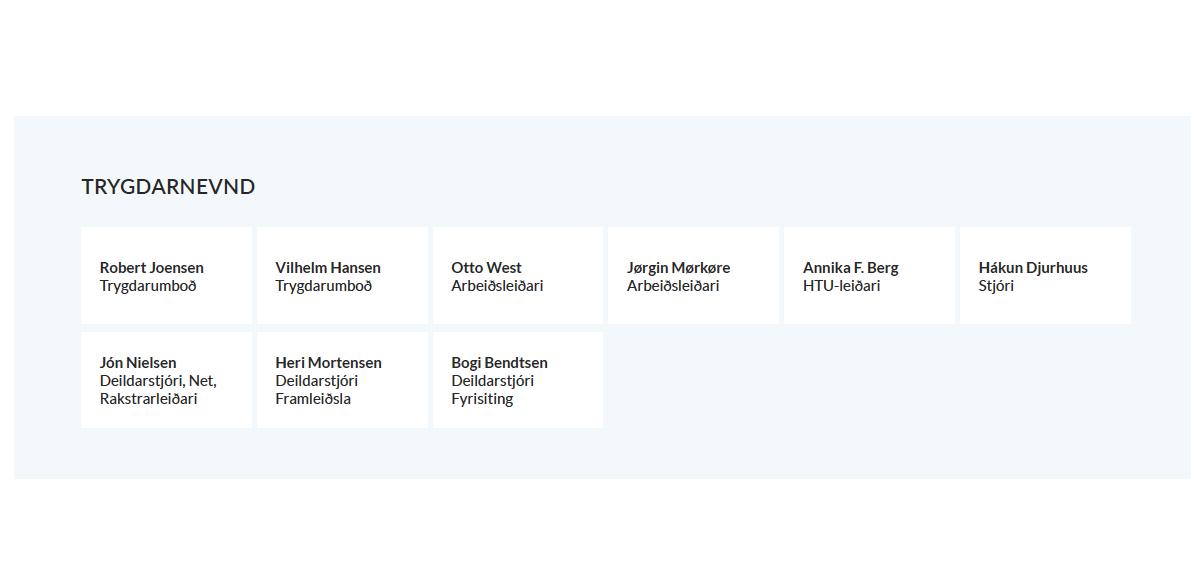Click Arbeiðsleiðari under Otto West
The height and width of the screenshot is (568, 1200).
coord(497,286)
